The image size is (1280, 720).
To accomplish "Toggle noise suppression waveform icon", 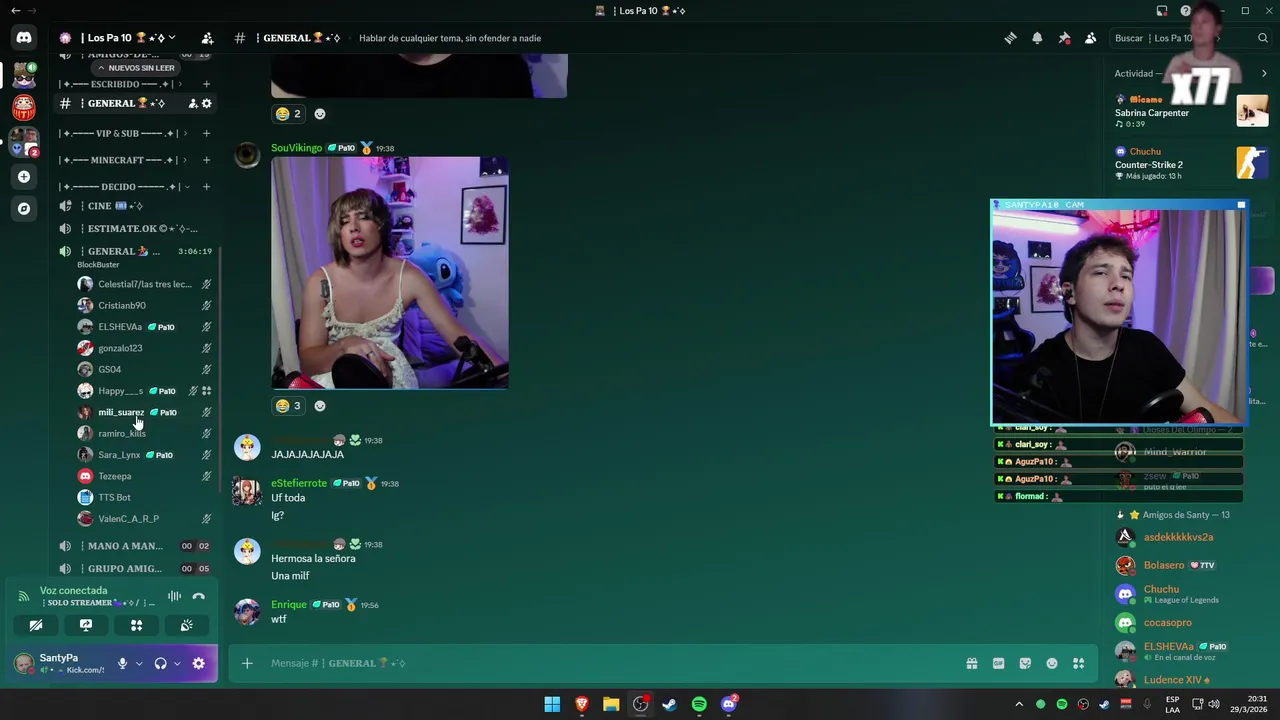I will pyautogui.click(x=175, y=596).
